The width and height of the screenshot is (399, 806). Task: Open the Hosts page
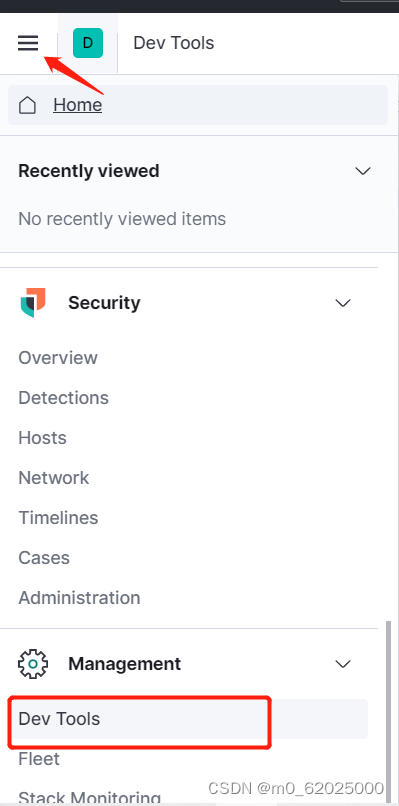[x=43, y=438]
